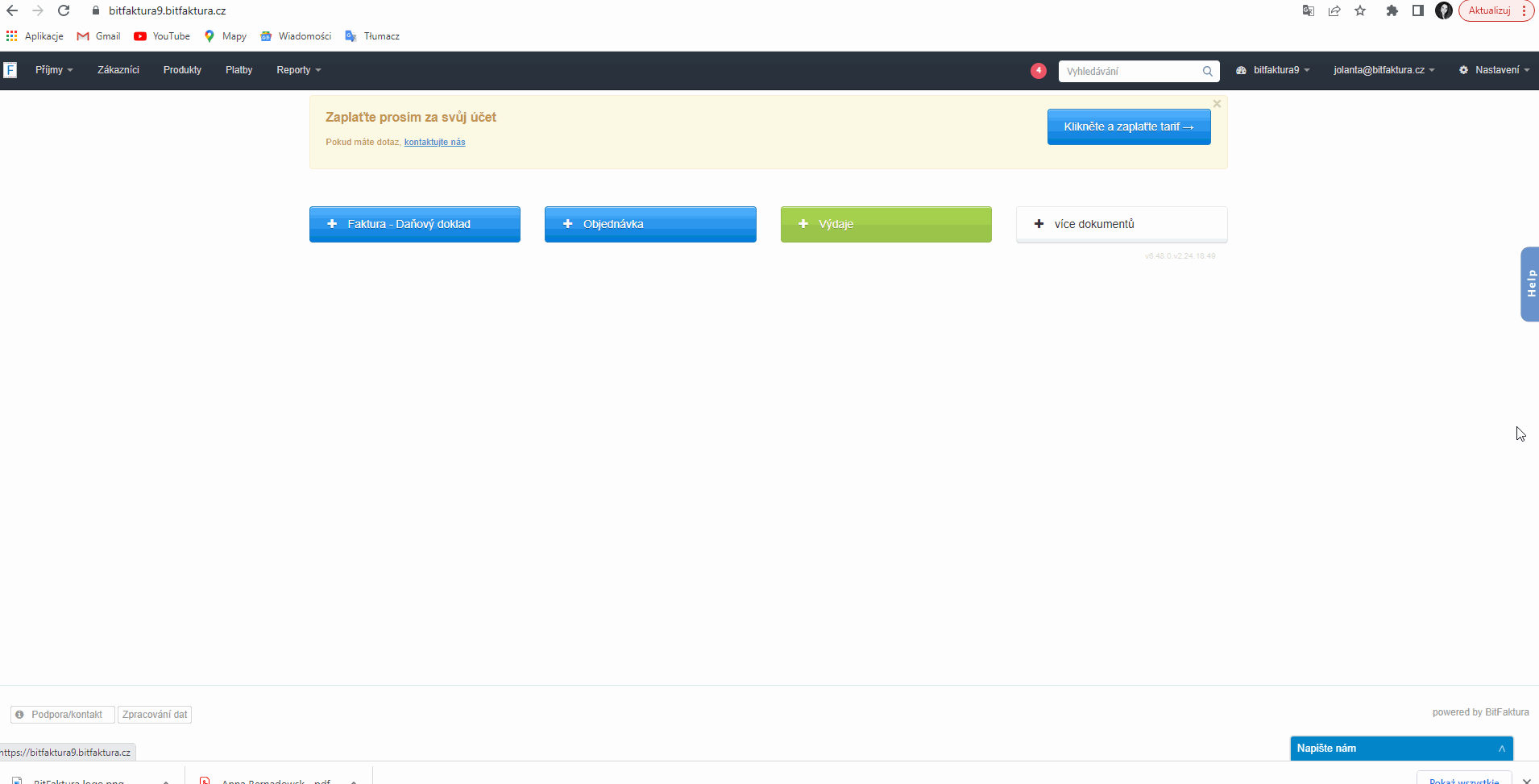Open the Nastavení settings dropdown
The image size is (1539, 784).
tap(1494, 70)
